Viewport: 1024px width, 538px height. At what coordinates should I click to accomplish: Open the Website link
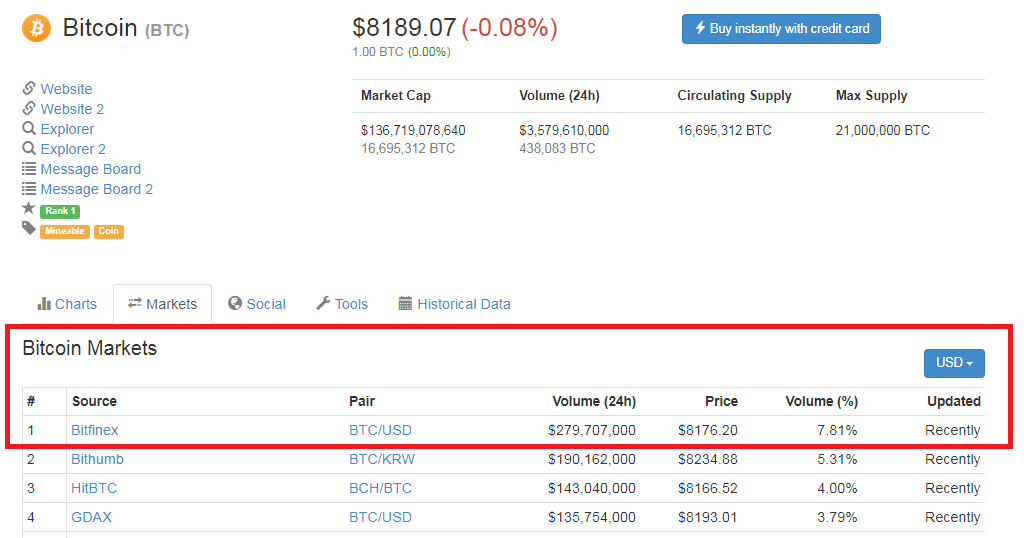pos(66,89)
